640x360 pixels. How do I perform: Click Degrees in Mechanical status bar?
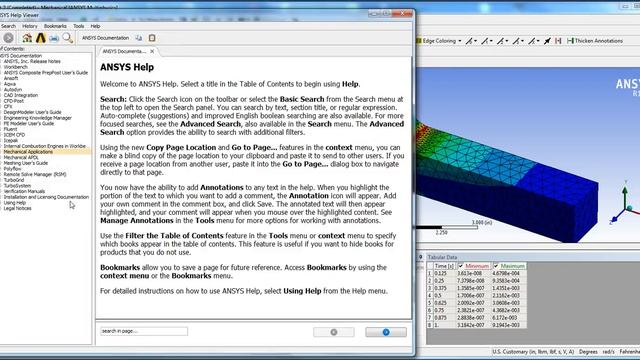point(588,351)
